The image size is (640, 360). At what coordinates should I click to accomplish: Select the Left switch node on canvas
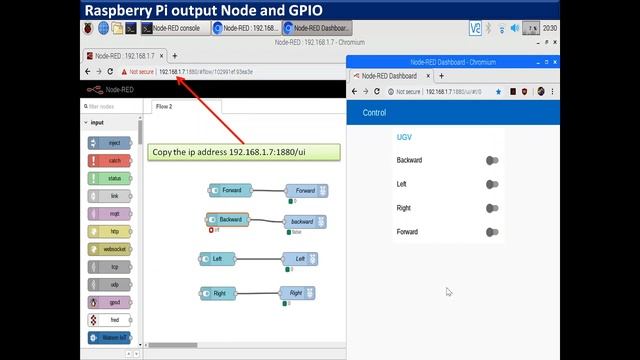click(217, 259)
